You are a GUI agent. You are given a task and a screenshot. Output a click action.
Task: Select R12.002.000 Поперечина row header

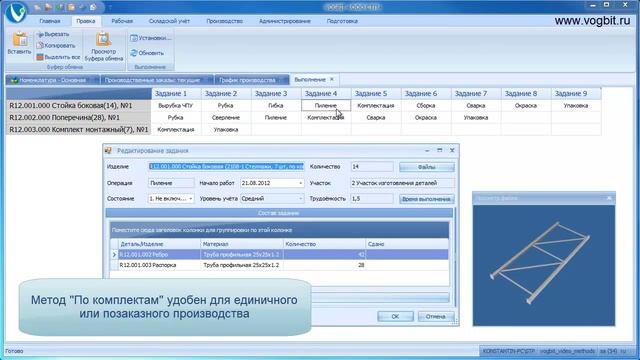click(x=78, y=118)
